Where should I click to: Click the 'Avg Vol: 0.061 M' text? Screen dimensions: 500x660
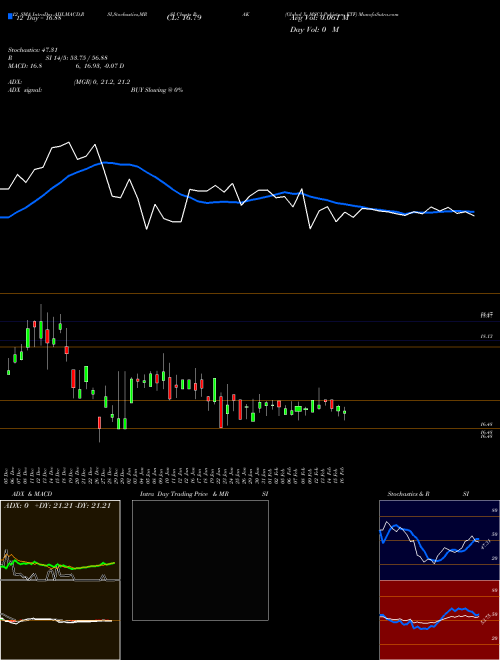(x=319, y=18)
